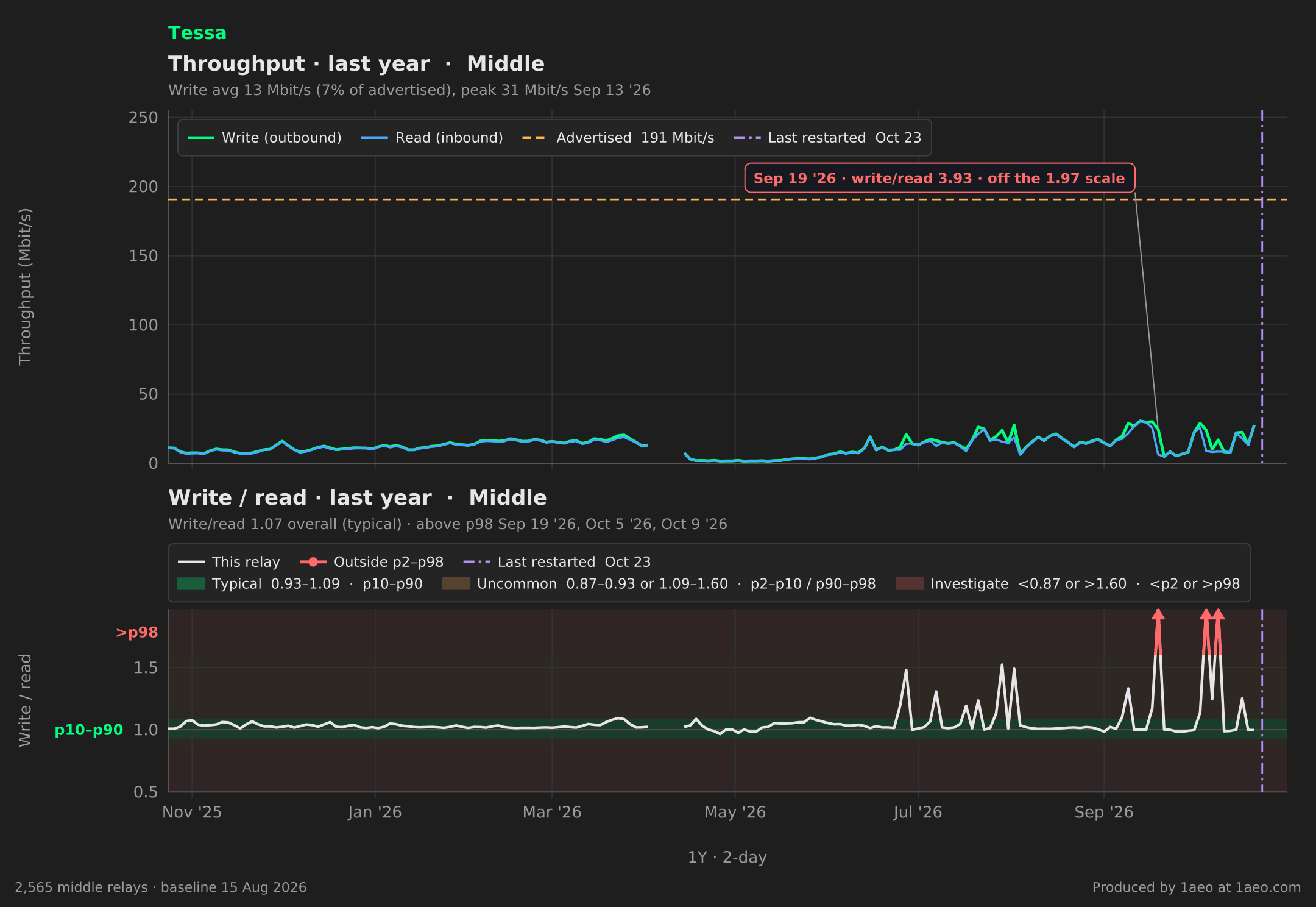The image size is (1316, 907).
Task: Click the Write avg 13 Mbit/s subtitle
Action: [409, 90]
